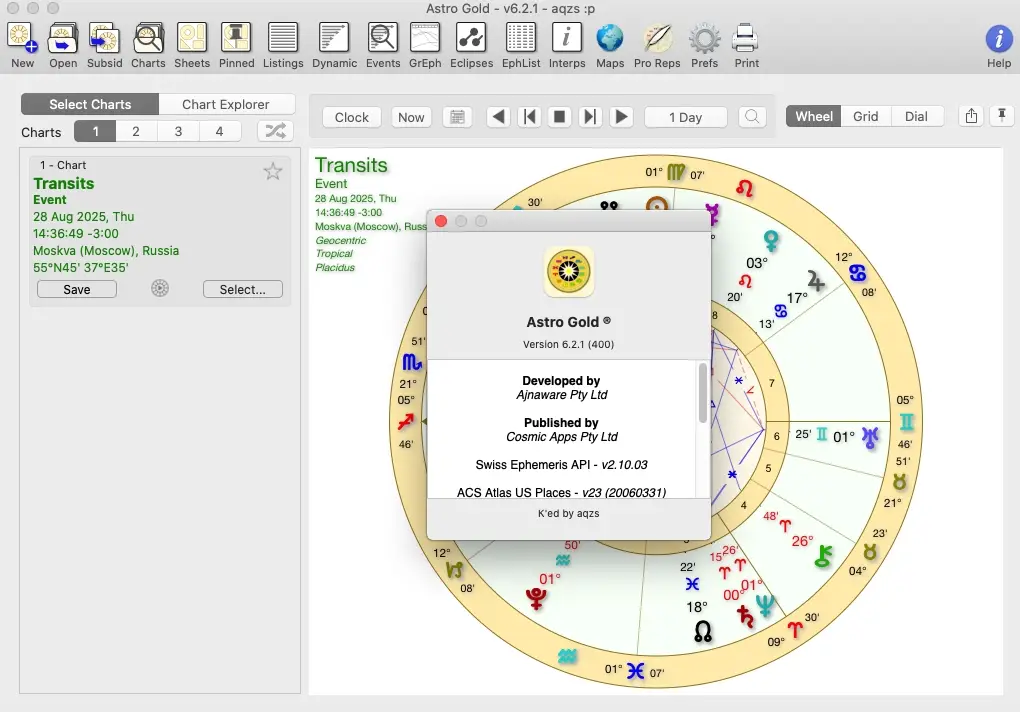Click the shuffle charts icon
This screenshot has height=712, width=1020.
click(x=275, y=131)
